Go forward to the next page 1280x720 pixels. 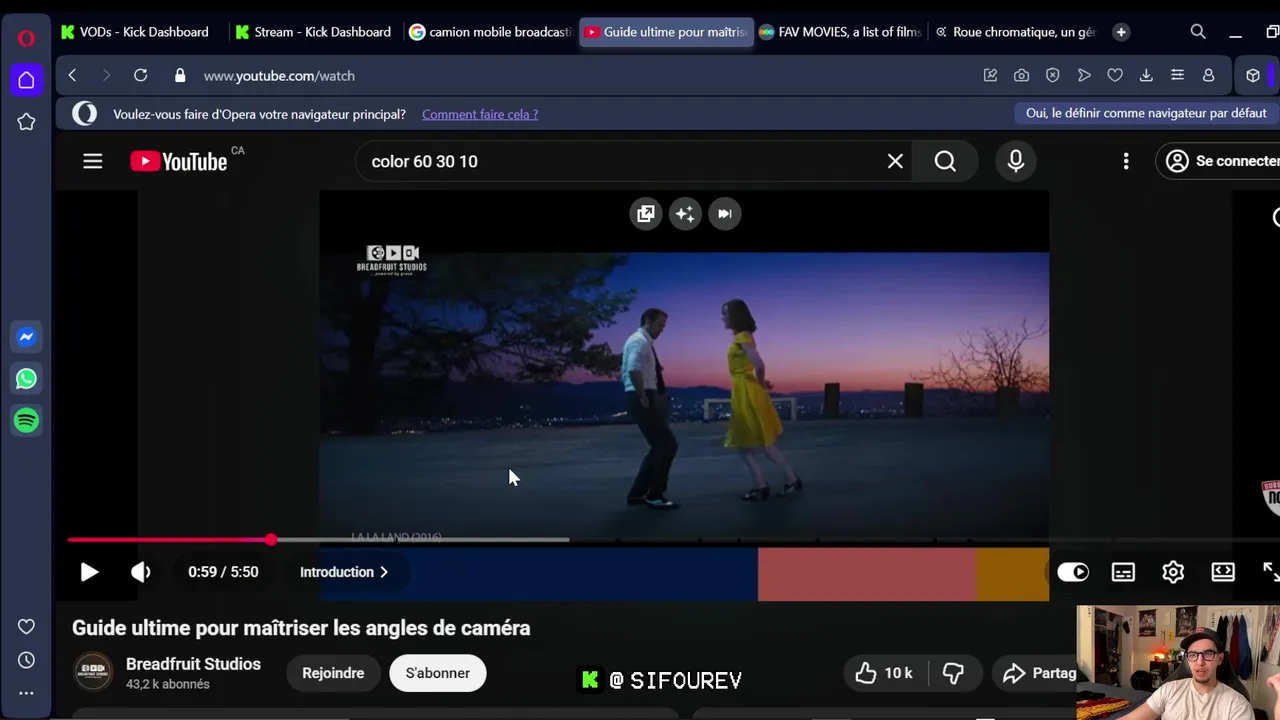[x=106, y=76]
